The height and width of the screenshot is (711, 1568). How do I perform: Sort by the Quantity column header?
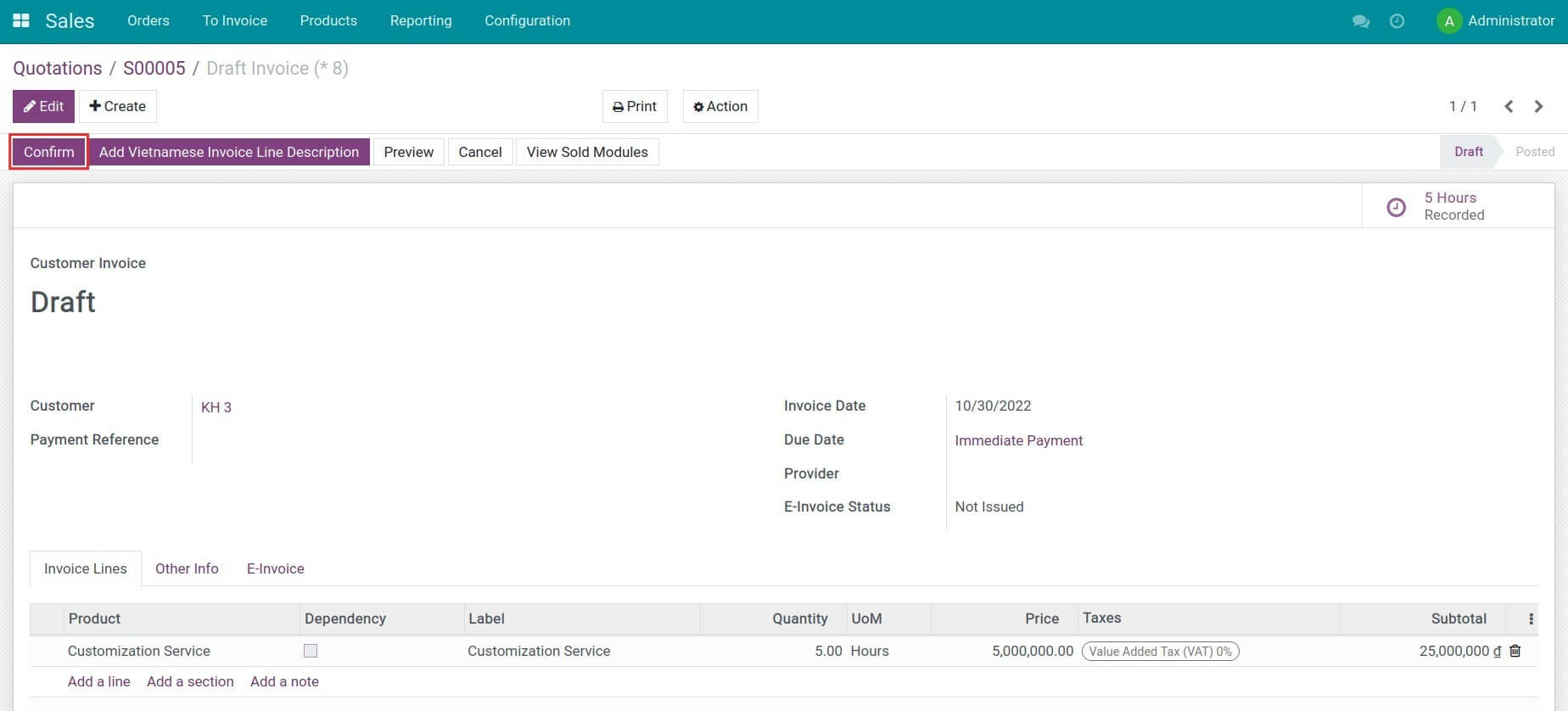pos(773,619)
